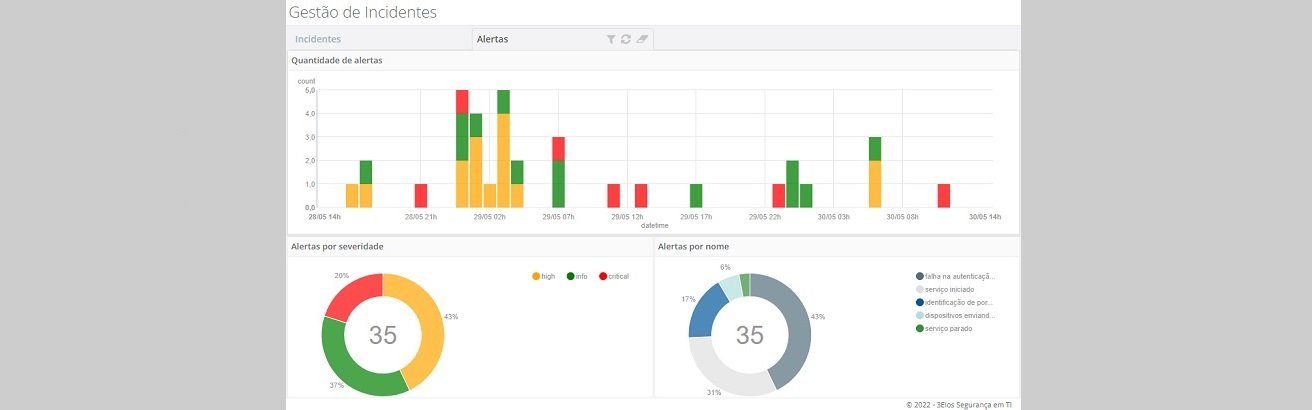Click the last red bar near 30/05 08h
The height and width of the screenshot is (410, 1312).
943,195
